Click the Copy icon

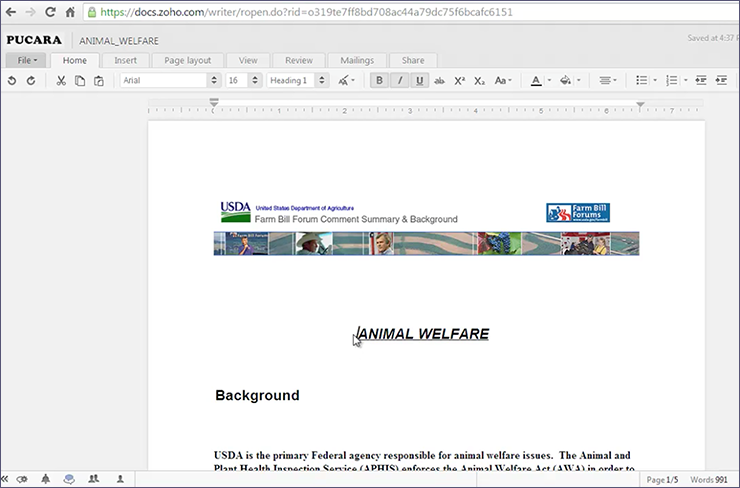click(x=80, y=80)
